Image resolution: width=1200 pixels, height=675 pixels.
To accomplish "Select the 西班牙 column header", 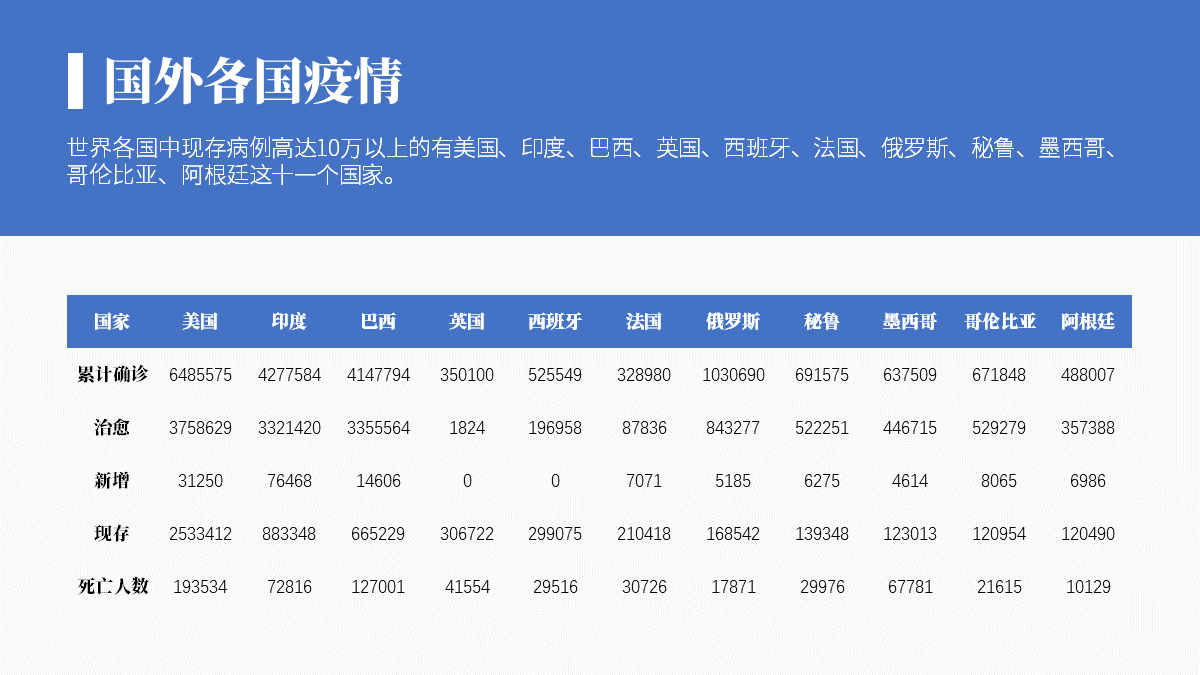I will [x=555, y=322].
